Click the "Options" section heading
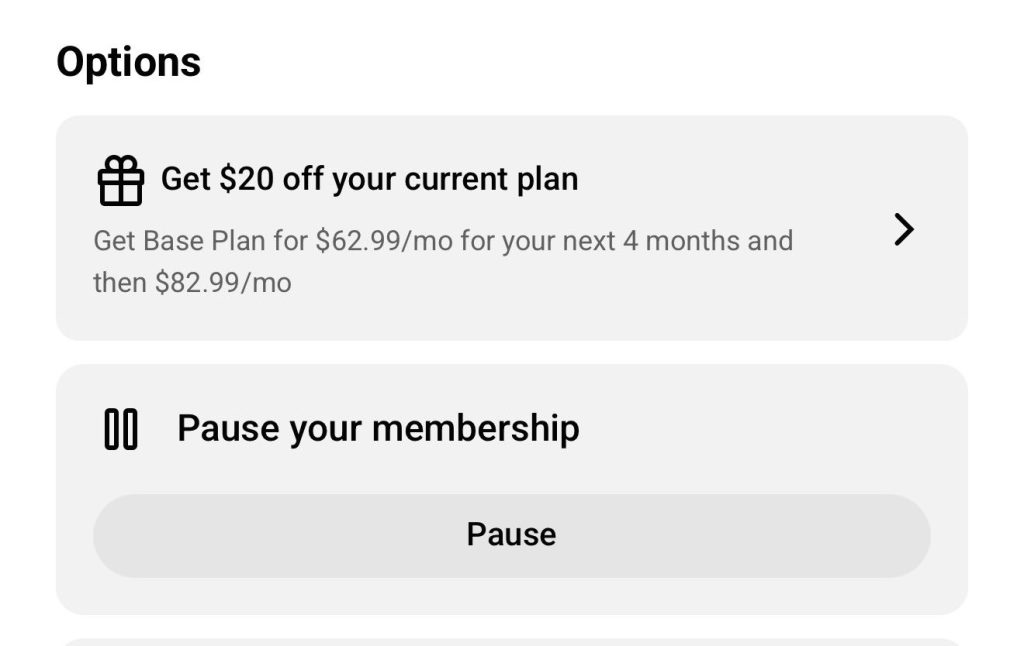1024x646 pixels. (x=128, y=62)
